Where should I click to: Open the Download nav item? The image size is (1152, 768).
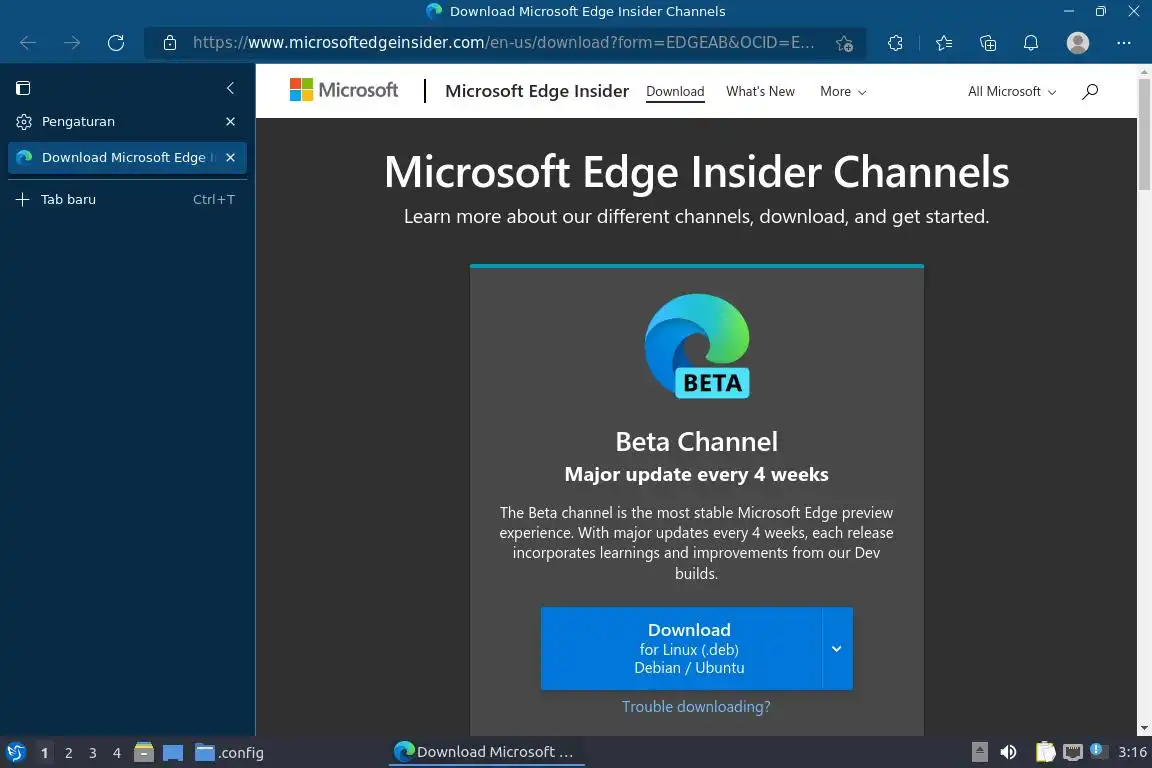point(675,91)
